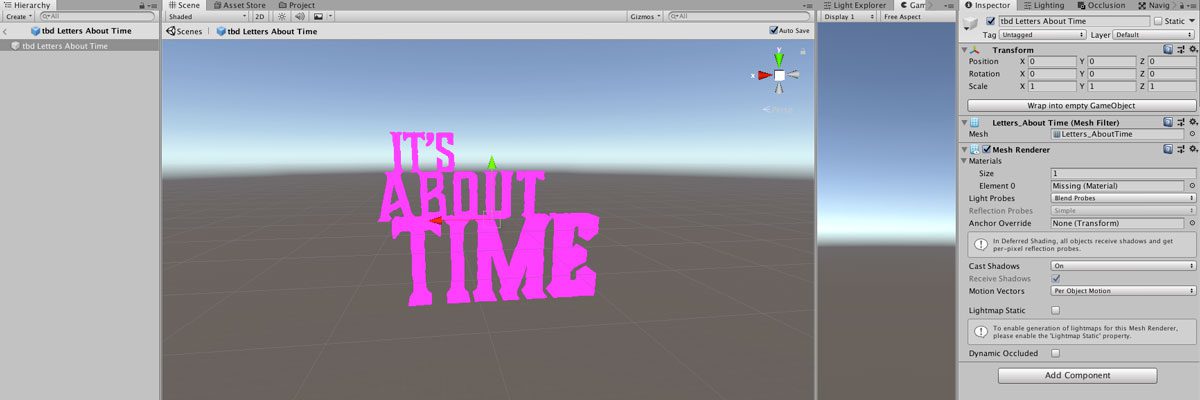Screen dimensions: 1200x400
Task: Switch to the Navigation tab
Action: 1153,5
